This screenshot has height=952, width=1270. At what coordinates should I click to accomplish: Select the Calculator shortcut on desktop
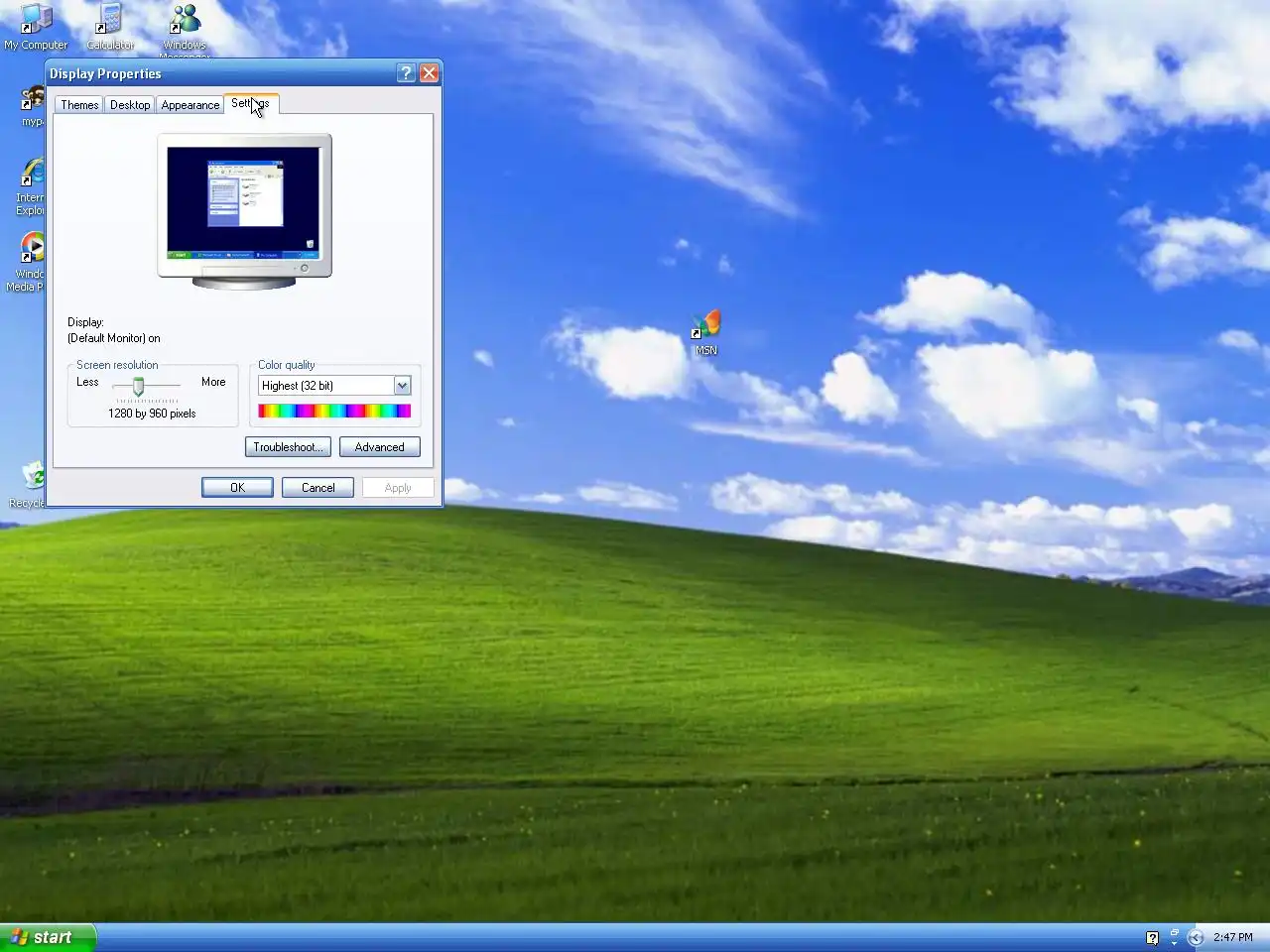pyautogui.click(x=110, y=26)
